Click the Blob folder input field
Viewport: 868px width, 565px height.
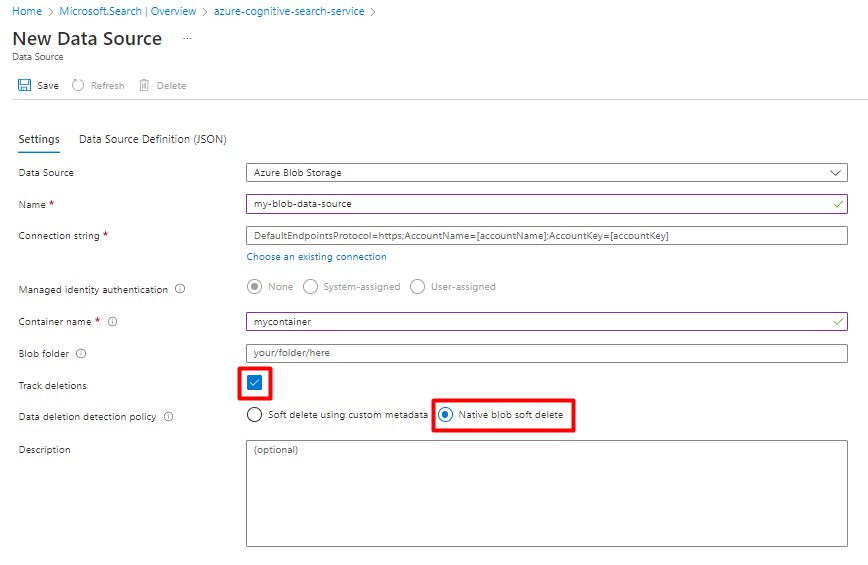pyautogui.click(x=547, y=353)
